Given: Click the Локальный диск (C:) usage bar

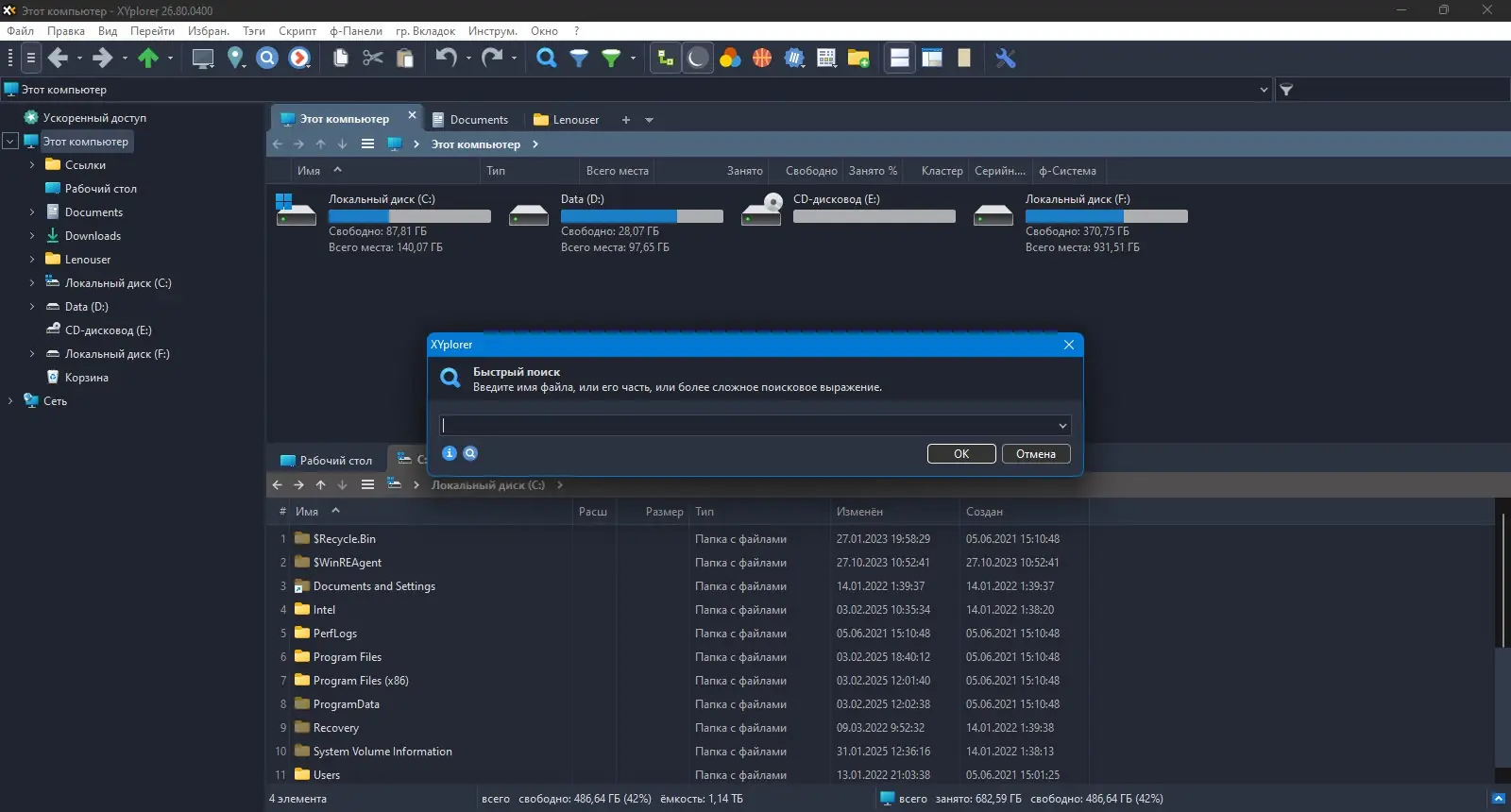Looking at the screenshot, I should (x=410, y=216).
